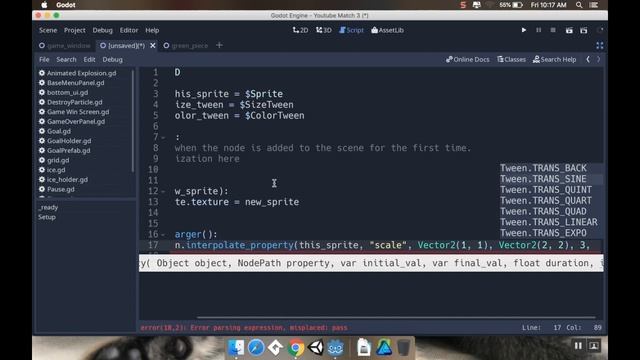
Task: Open GoalHolder.gd script
Action: tap(65, 141)
